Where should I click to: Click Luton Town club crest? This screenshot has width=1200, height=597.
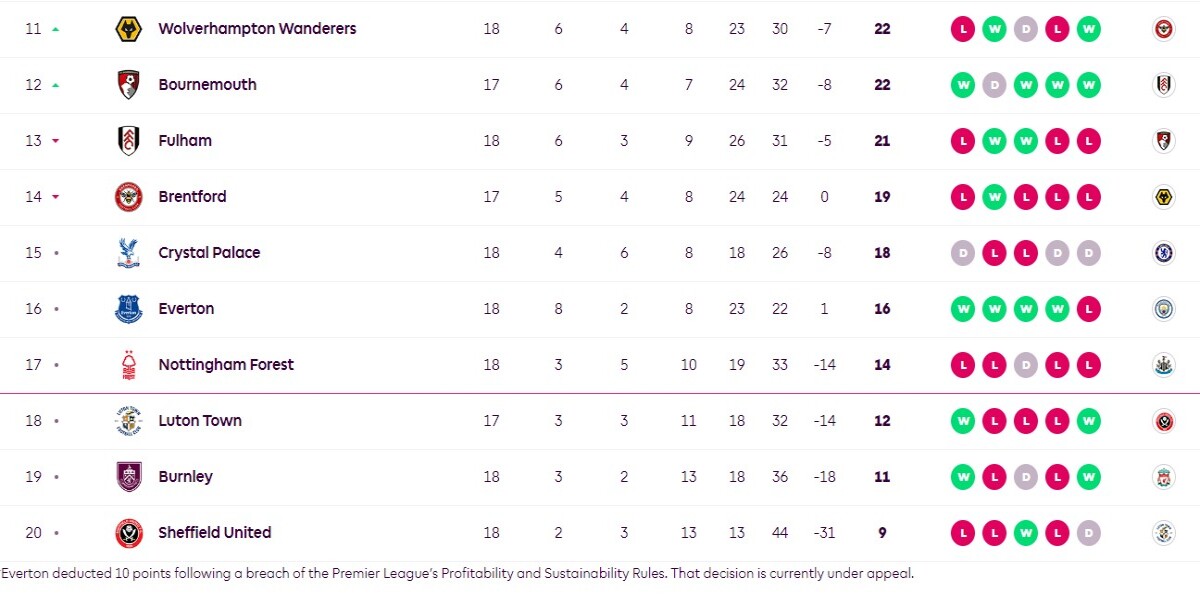pyautogui.click(x=129, y=421)
